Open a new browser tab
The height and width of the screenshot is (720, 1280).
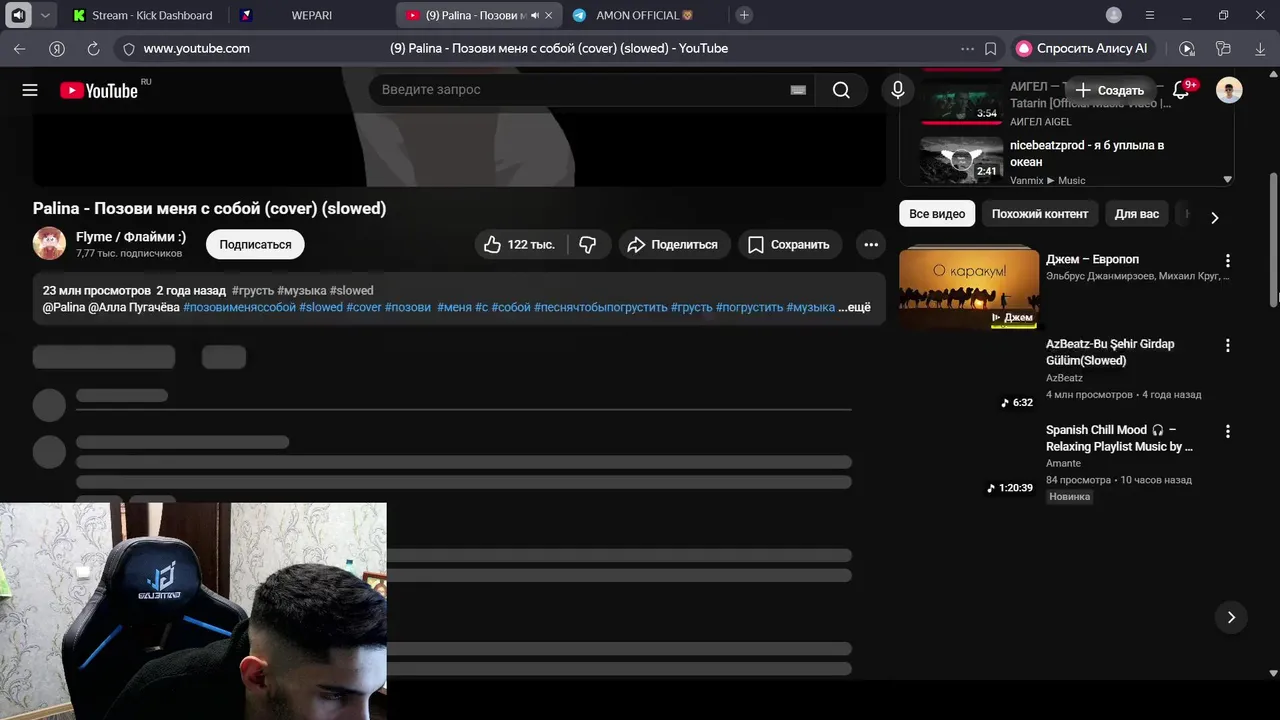click(x=744, y=15)
